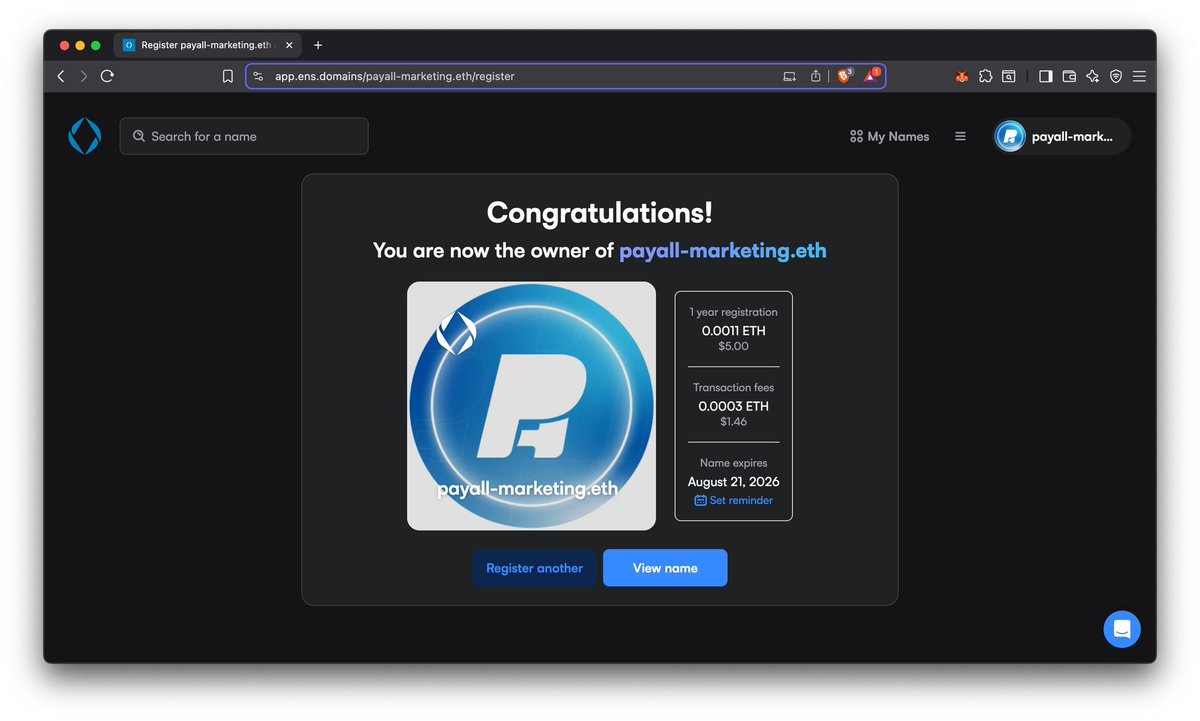
Task: Click the ENS logo in header
Action: point(84,136)
